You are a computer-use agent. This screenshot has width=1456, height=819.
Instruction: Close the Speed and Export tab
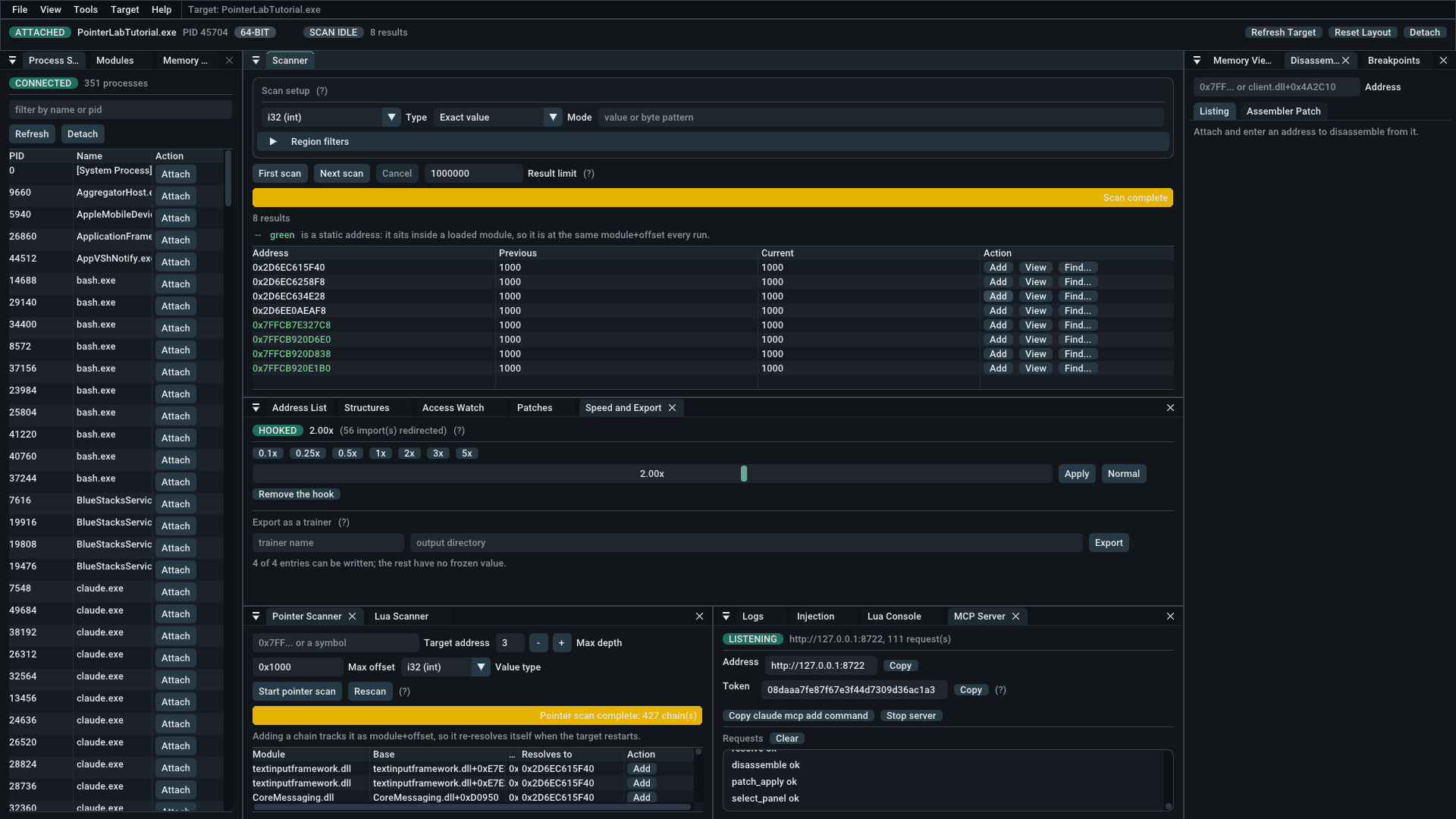pos(672,408)
